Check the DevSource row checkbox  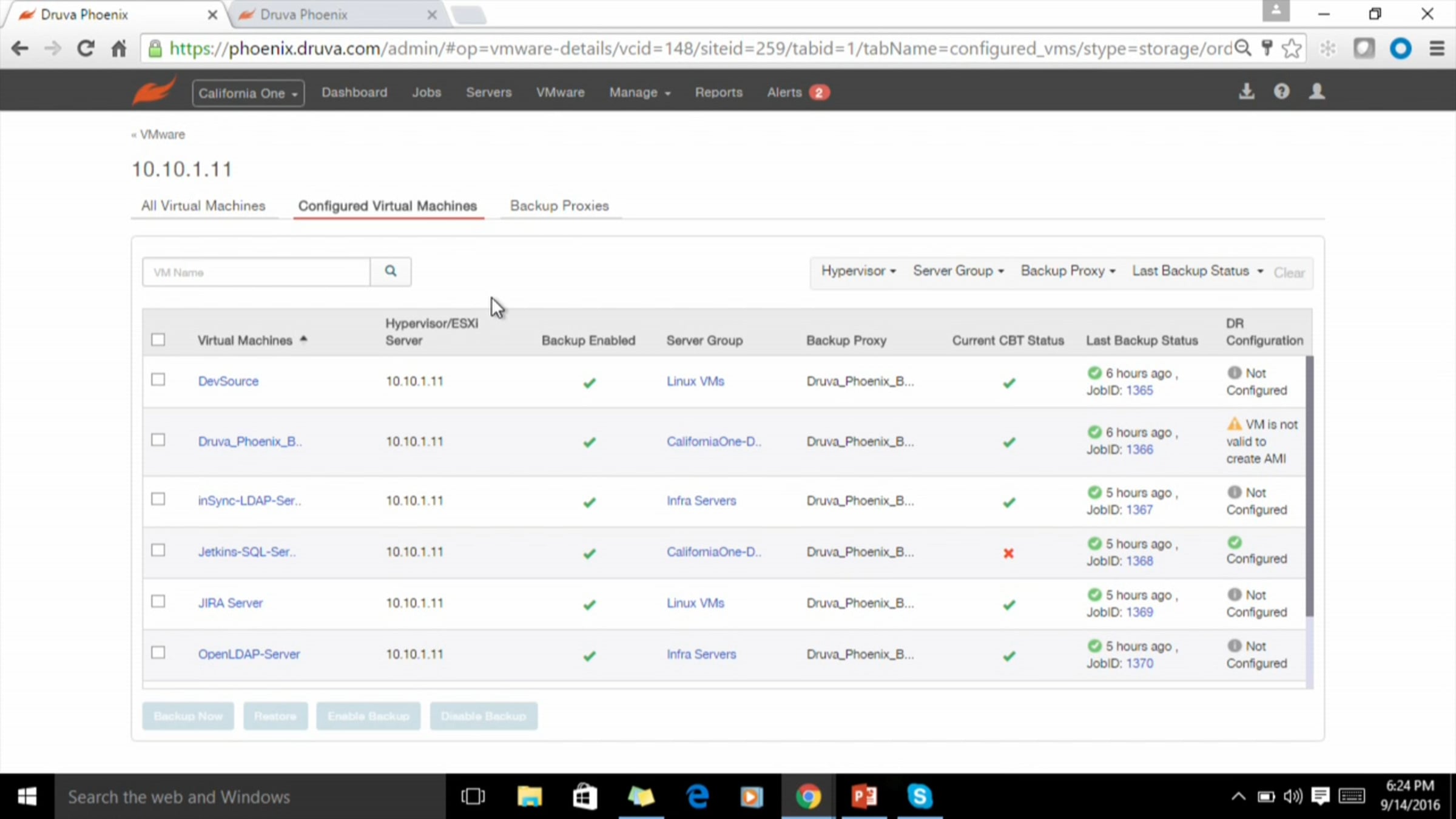[x=158, y=380]
